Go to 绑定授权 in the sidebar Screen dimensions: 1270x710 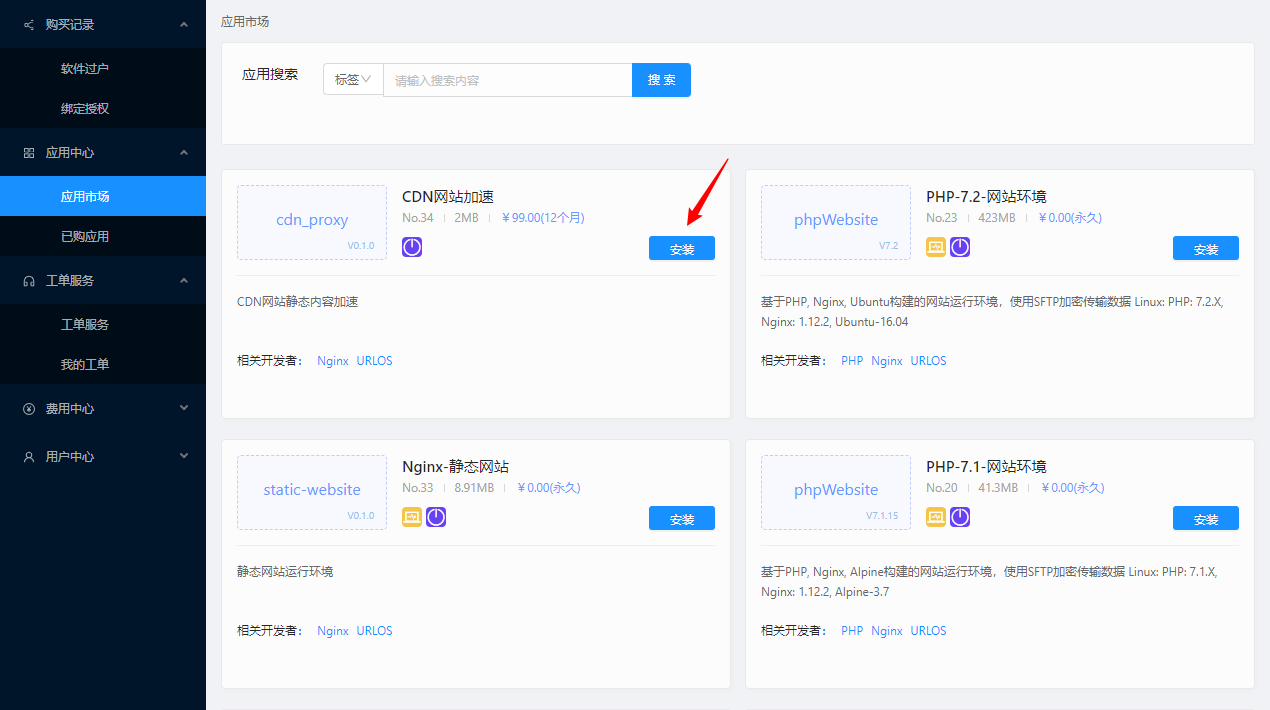85,108
